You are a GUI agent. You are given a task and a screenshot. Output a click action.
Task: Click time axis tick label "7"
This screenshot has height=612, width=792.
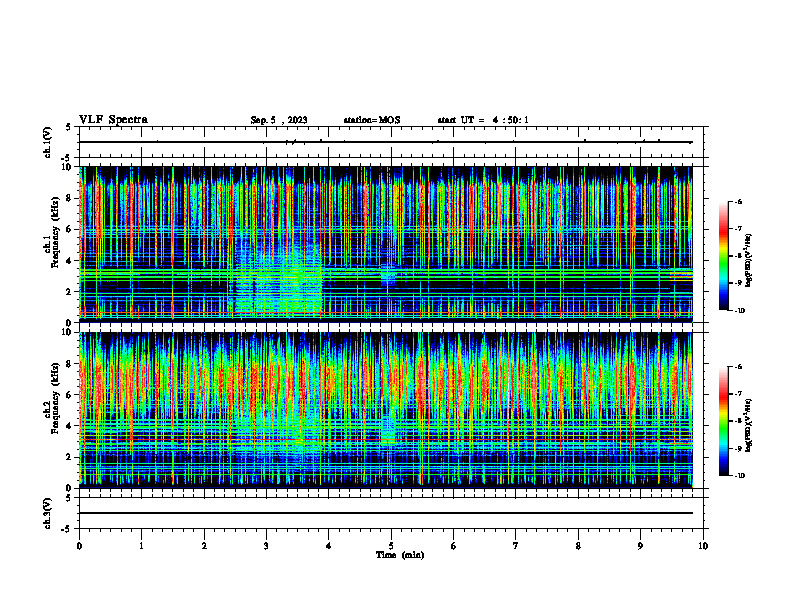click(516, 546)
